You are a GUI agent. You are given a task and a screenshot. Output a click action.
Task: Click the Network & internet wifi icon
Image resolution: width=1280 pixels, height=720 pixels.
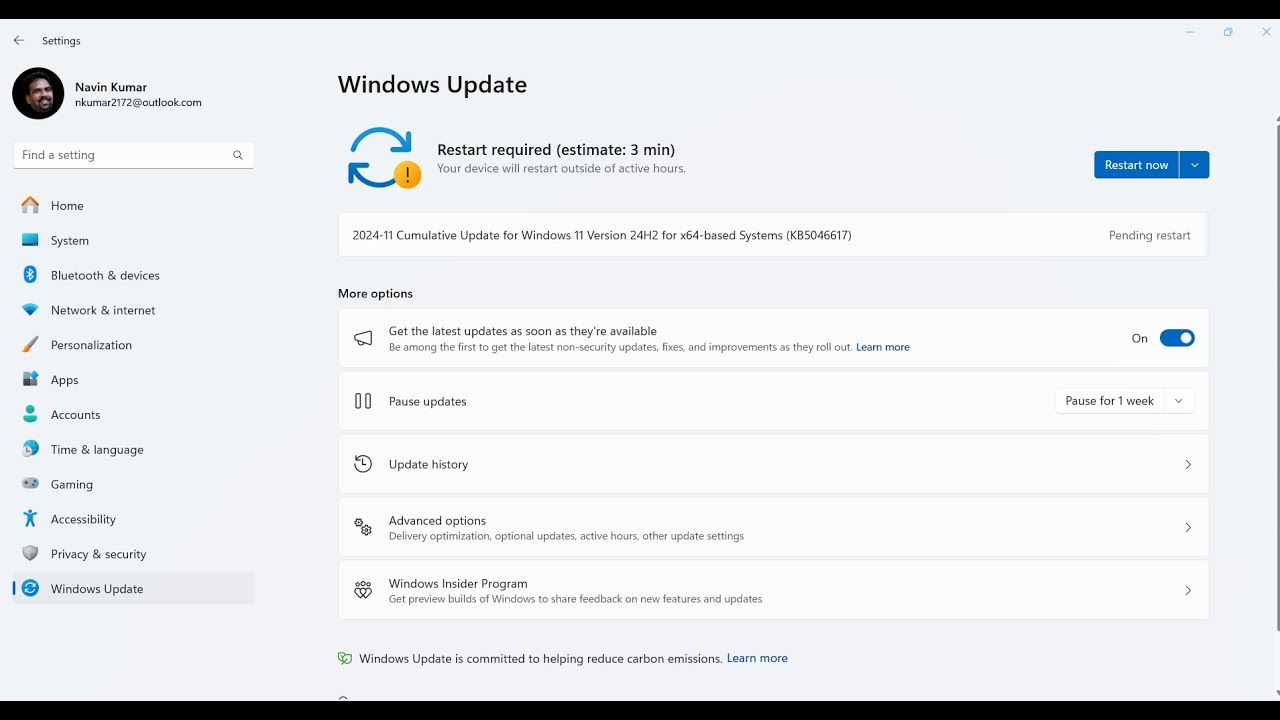30,310
